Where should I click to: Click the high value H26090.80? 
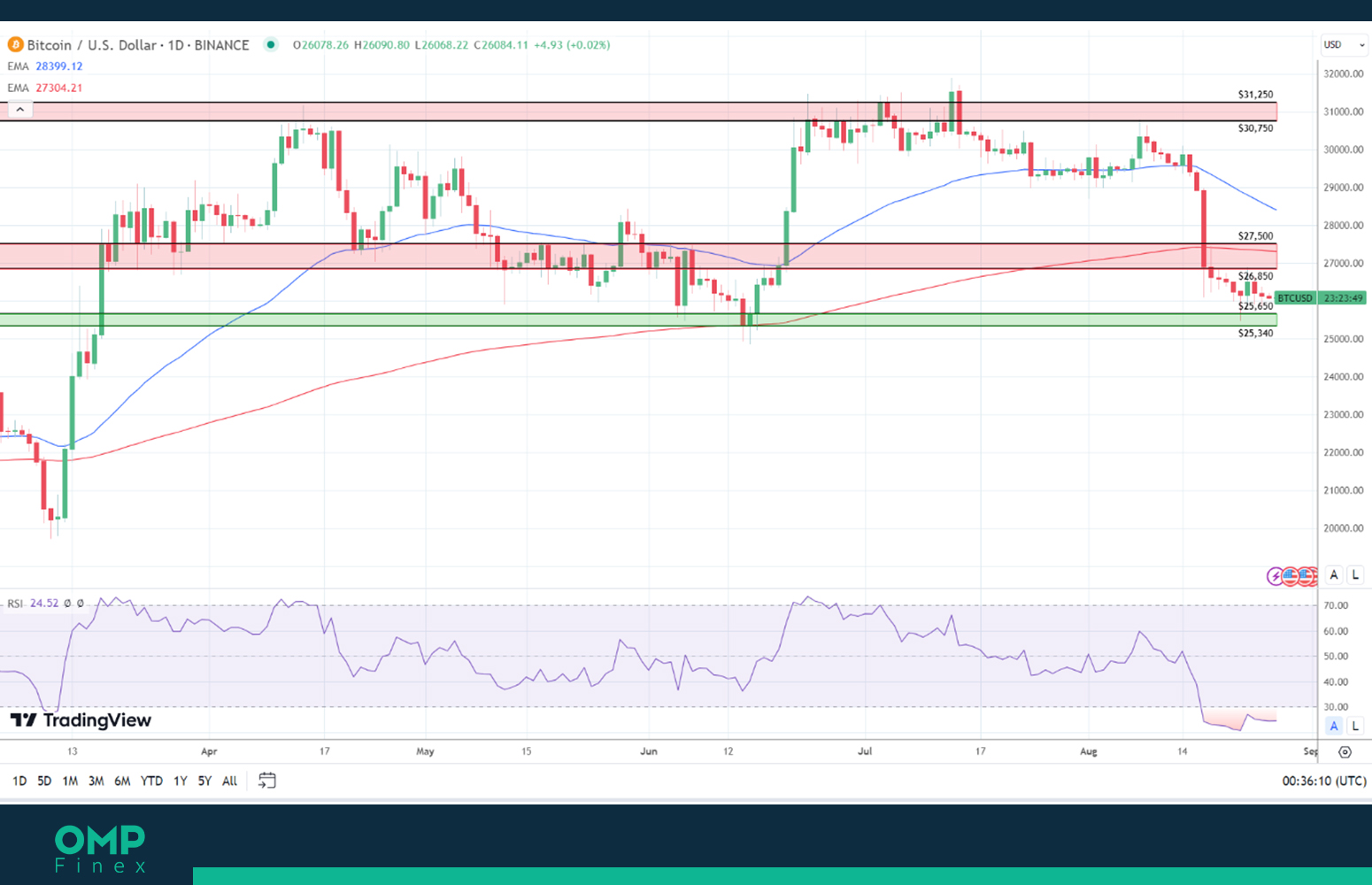(x=382, y=45)
